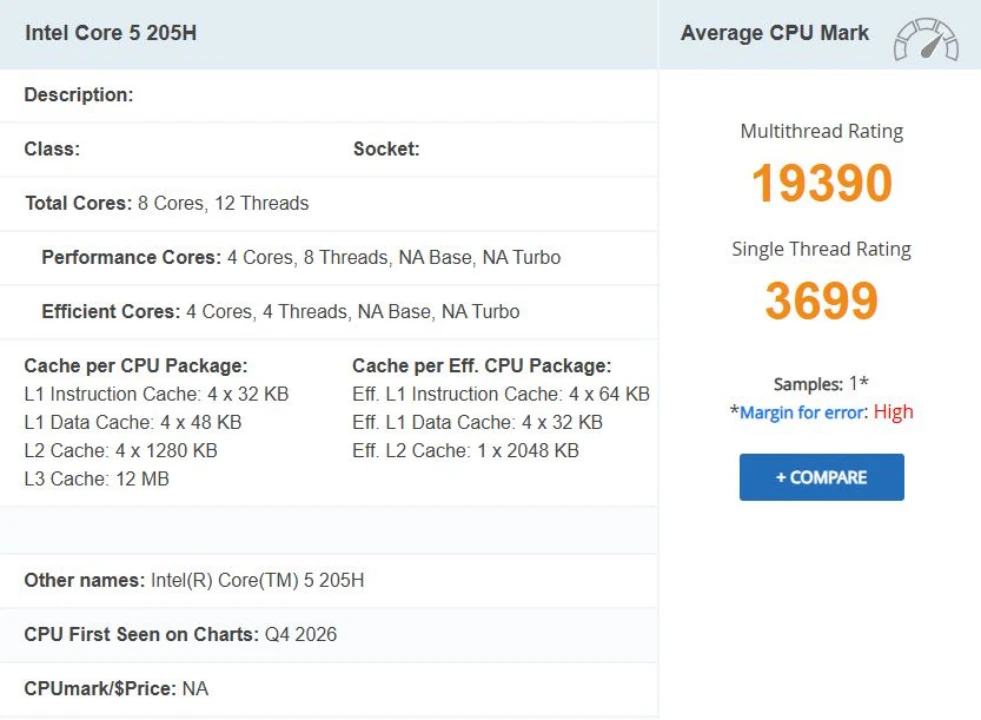981x720 pixels.
Task: Select L3 Cache: 12 MB
Action: (96, 479)
